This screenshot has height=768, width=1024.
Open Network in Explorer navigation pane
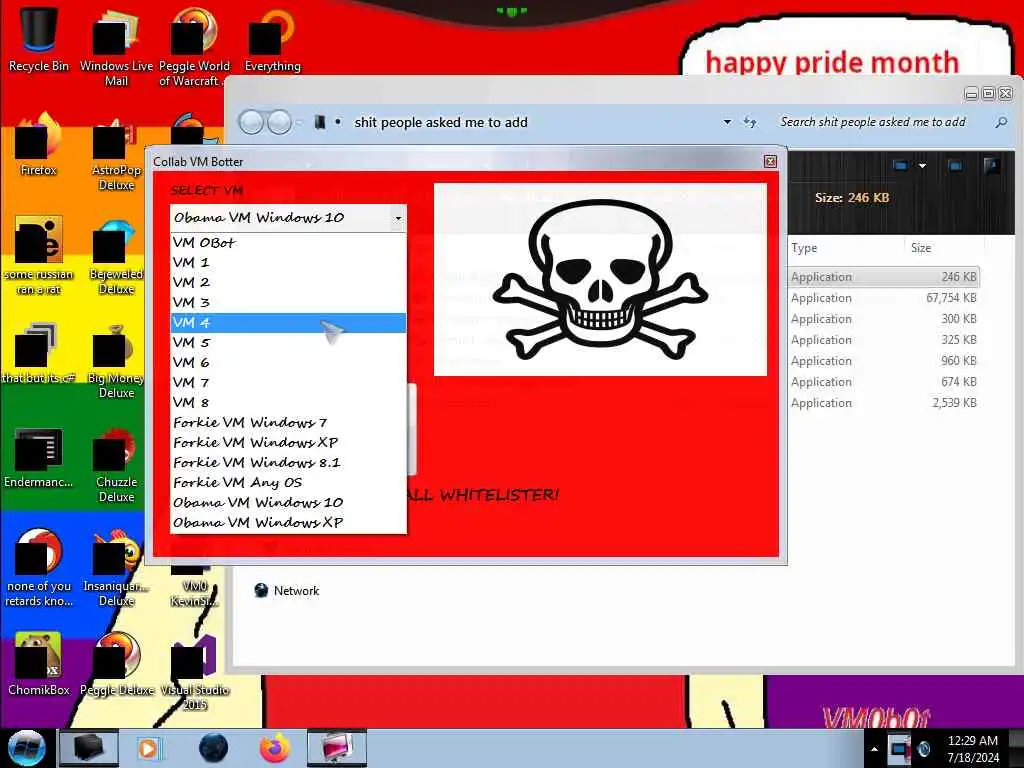tap(287, 590)
